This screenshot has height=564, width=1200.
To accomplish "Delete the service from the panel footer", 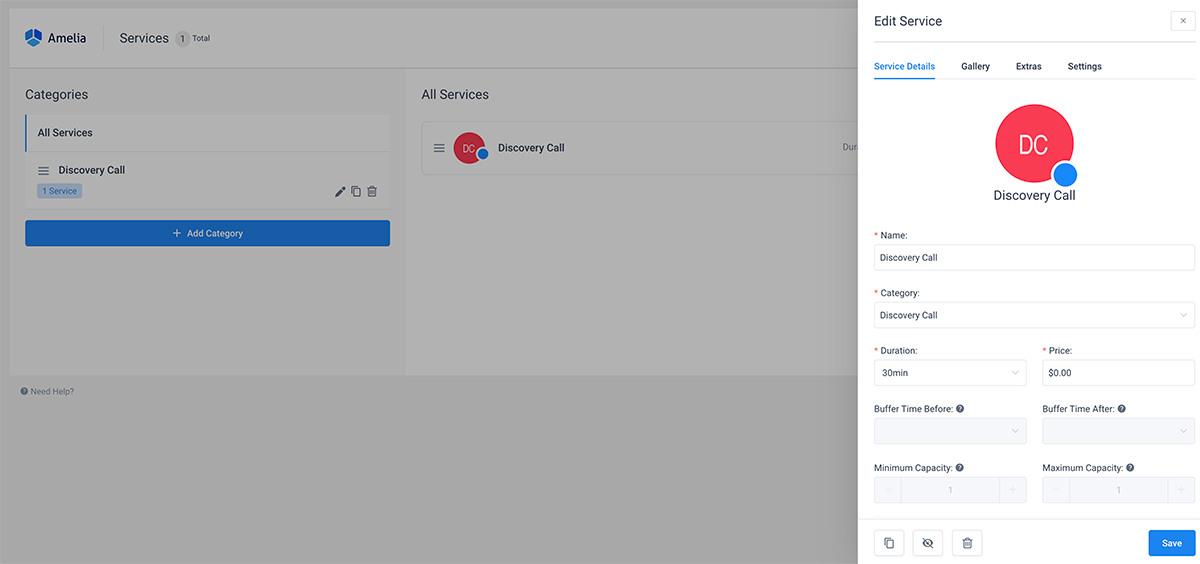I will coord(967,543).
